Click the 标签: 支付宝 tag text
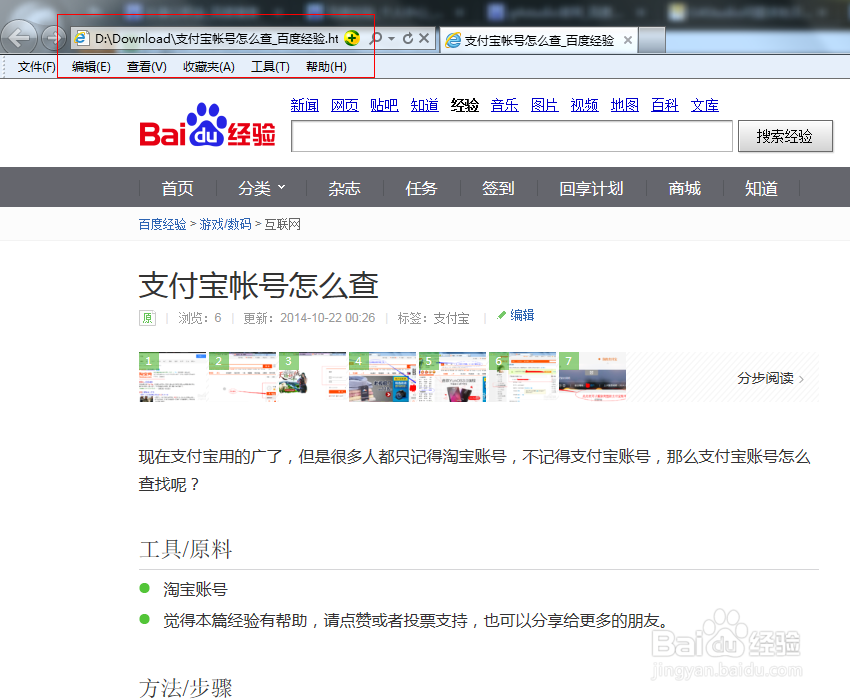Image resolution: width=850 pixels, height=700 pixels. (x=433, y=318)
